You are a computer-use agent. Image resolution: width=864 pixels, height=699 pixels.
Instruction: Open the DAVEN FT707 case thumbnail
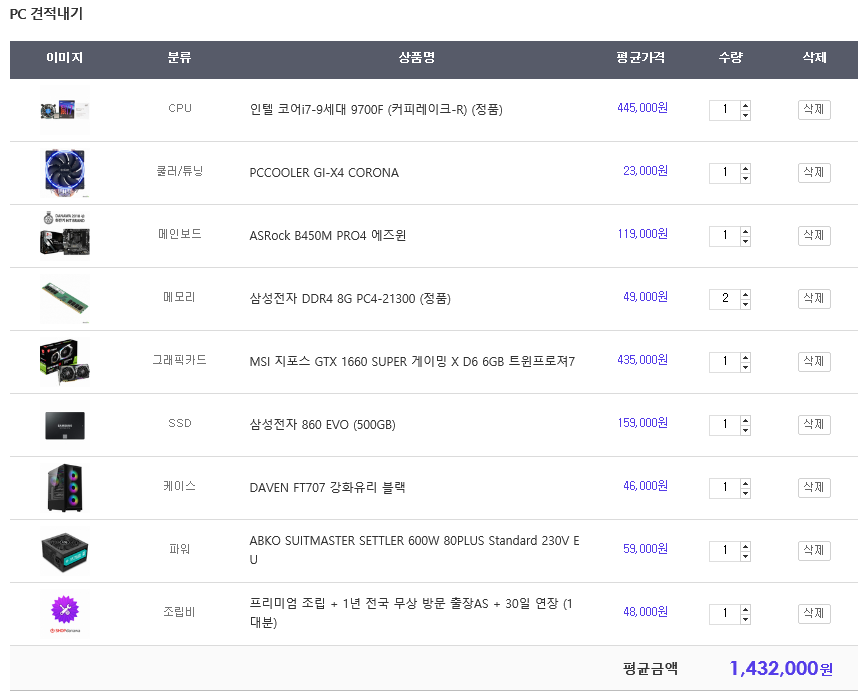click(64, 488)
